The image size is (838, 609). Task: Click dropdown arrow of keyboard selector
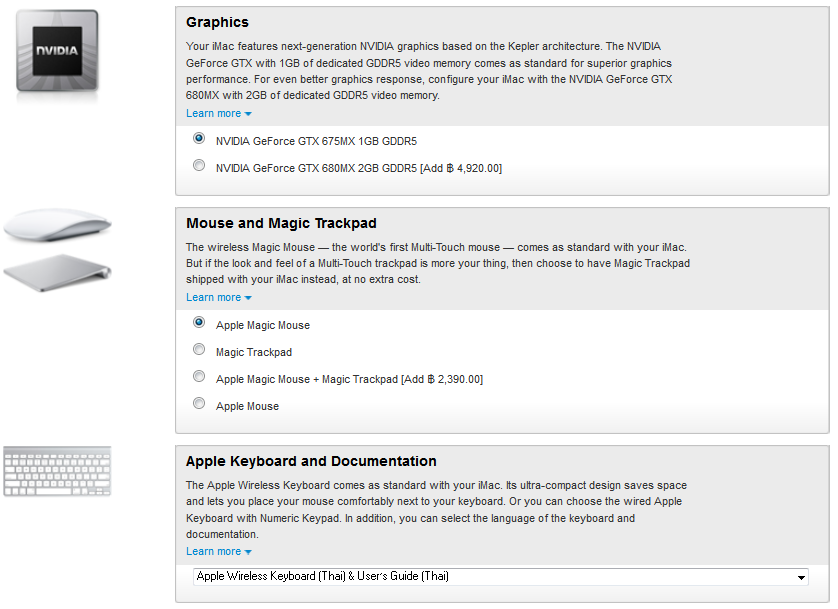(x=801, y=578)
